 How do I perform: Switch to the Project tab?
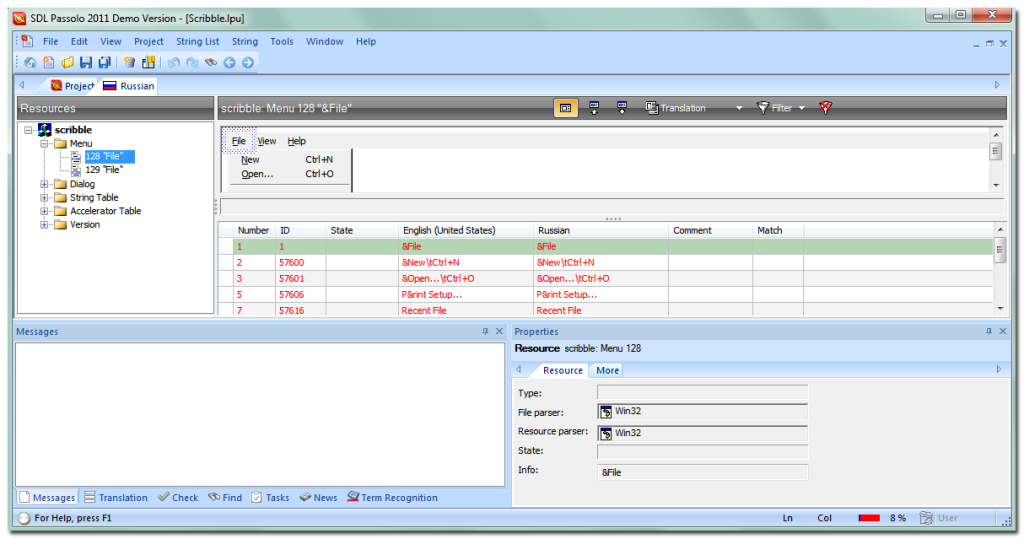[72, 86]
